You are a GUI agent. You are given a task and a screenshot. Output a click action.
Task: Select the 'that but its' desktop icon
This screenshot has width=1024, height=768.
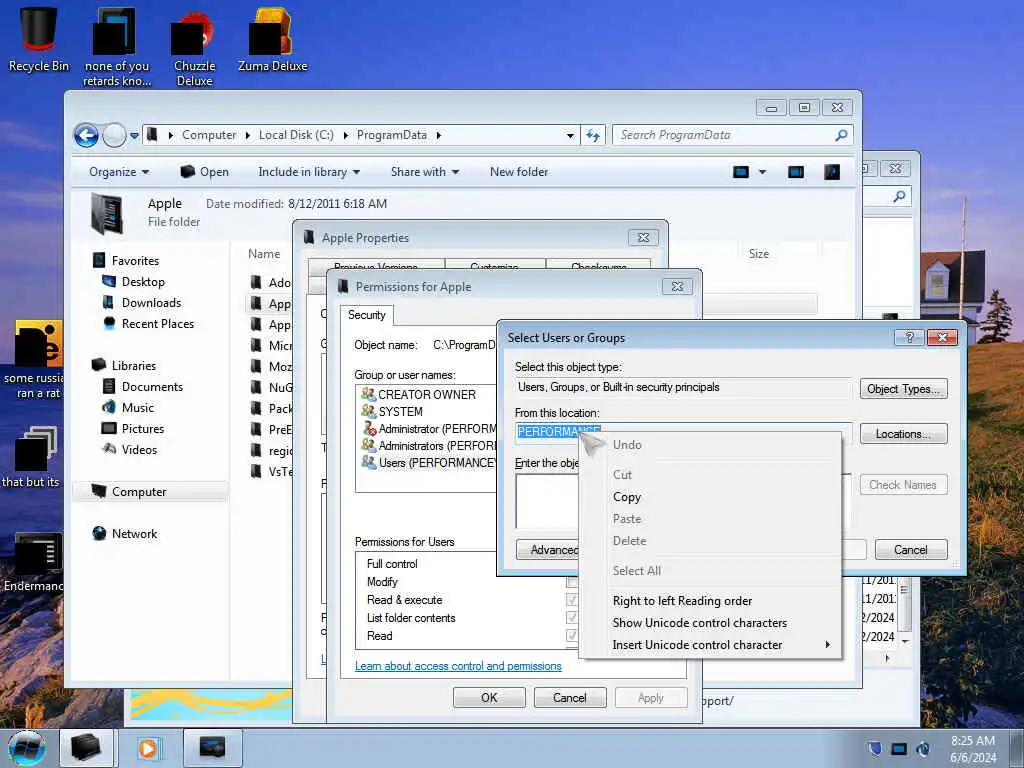(x=33, y=457)
